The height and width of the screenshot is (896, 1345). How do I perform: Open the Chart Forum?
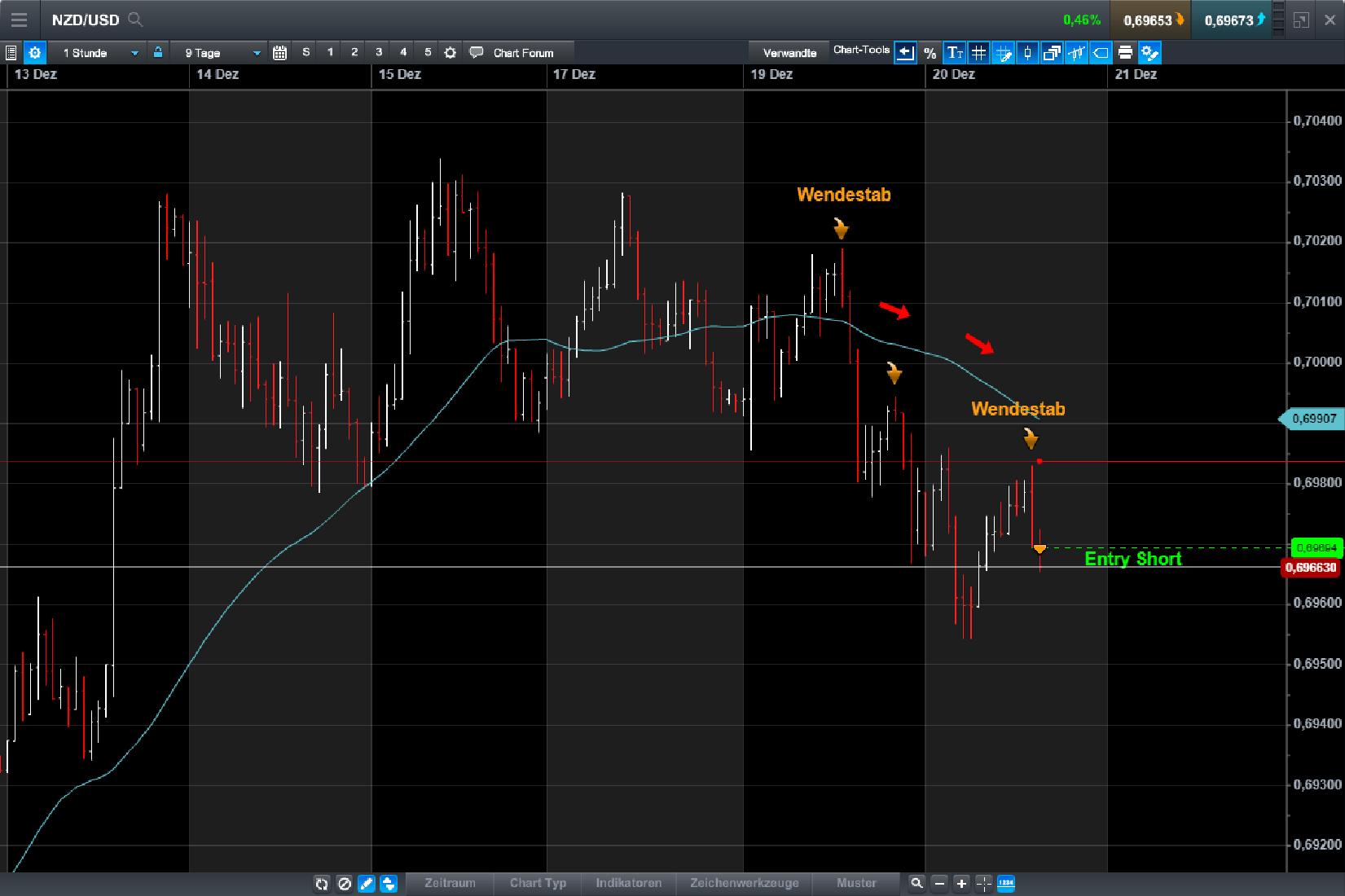pyautogui.click(x=519, y=52)
